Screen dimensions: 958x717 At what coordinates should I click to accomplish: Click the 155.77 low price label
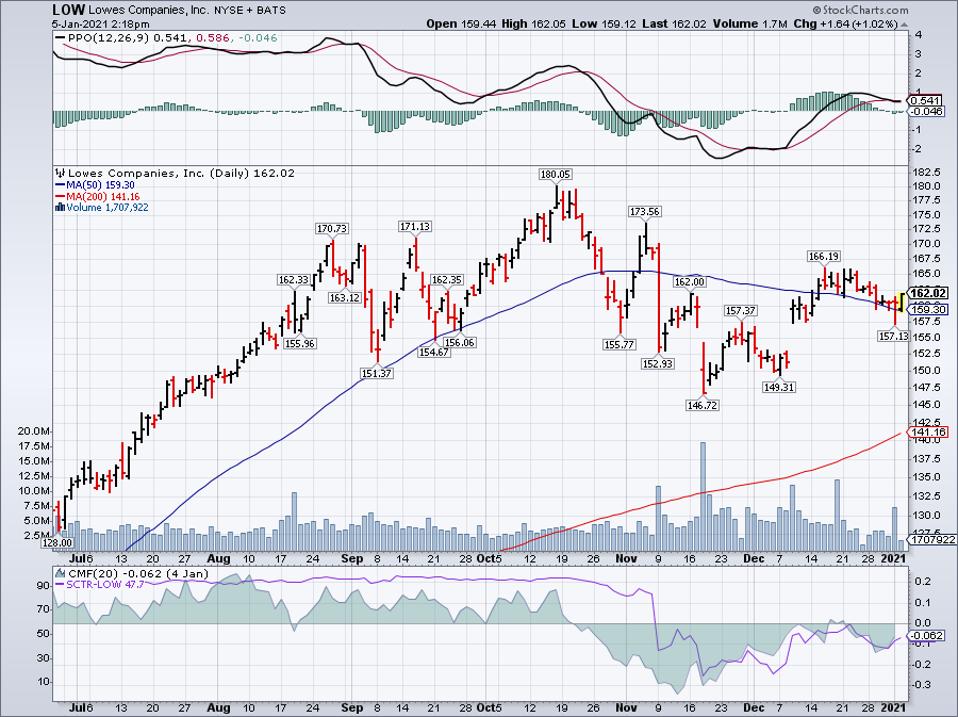click(619, 344)
